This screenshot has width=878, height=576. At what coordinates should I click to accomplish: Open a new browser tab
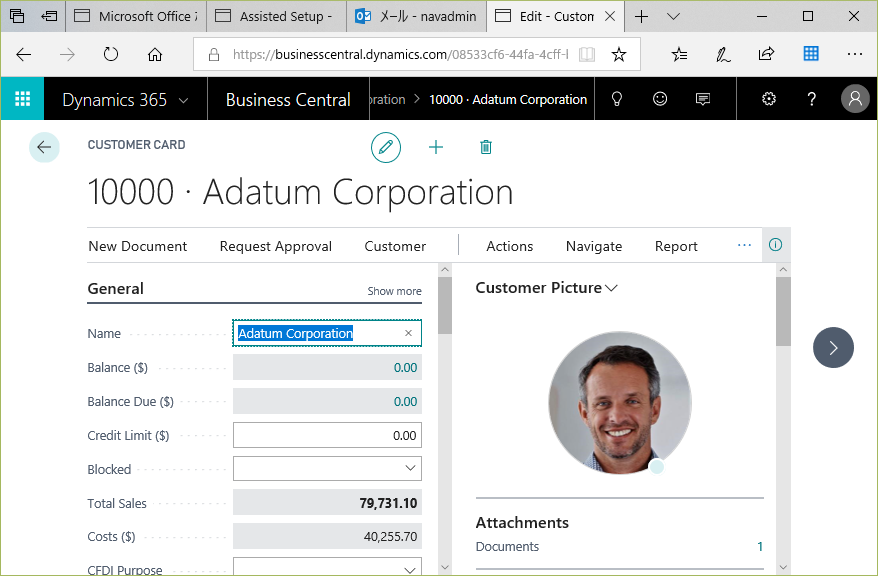[641, 16]
